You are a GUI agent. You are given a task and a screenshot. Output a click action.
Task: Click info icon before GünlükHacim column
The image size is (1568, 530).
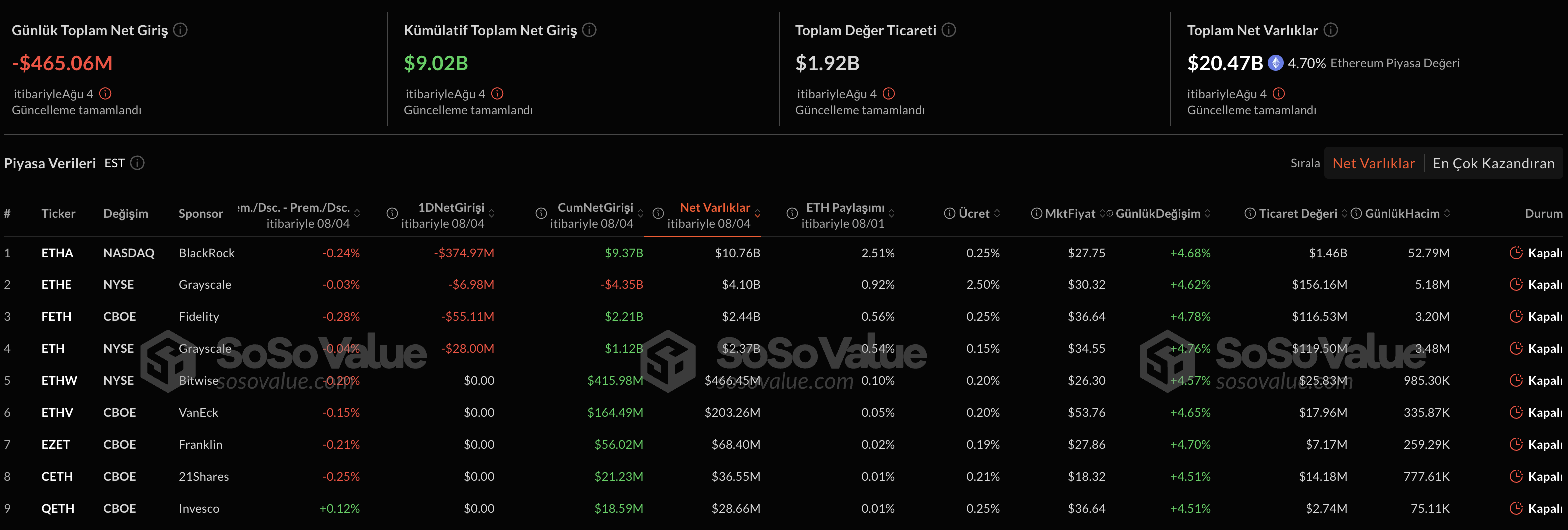point(1356,213)
